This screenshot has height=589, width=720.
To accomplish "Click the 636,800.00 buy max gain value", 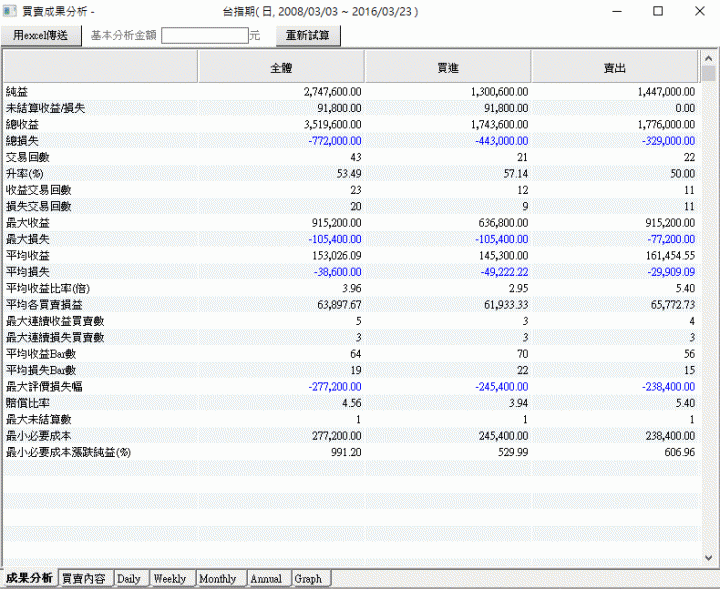I will 504,223.
